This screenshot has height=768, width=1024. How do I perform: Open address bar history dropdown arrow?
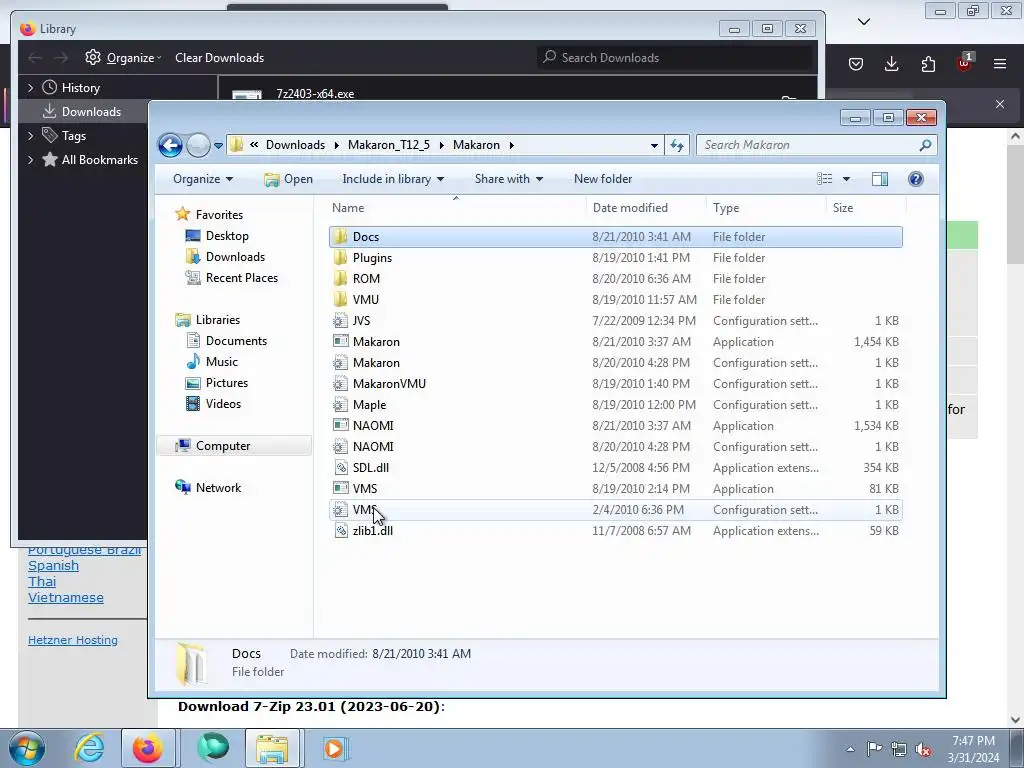pos(654,145)
